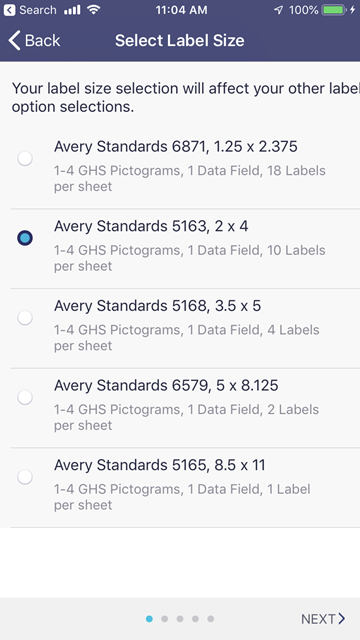Image resolution: width=360 pixels, height=640 pixels.
Task: Select the Avery Standards 6871 radio button
Action: (25, 158)
